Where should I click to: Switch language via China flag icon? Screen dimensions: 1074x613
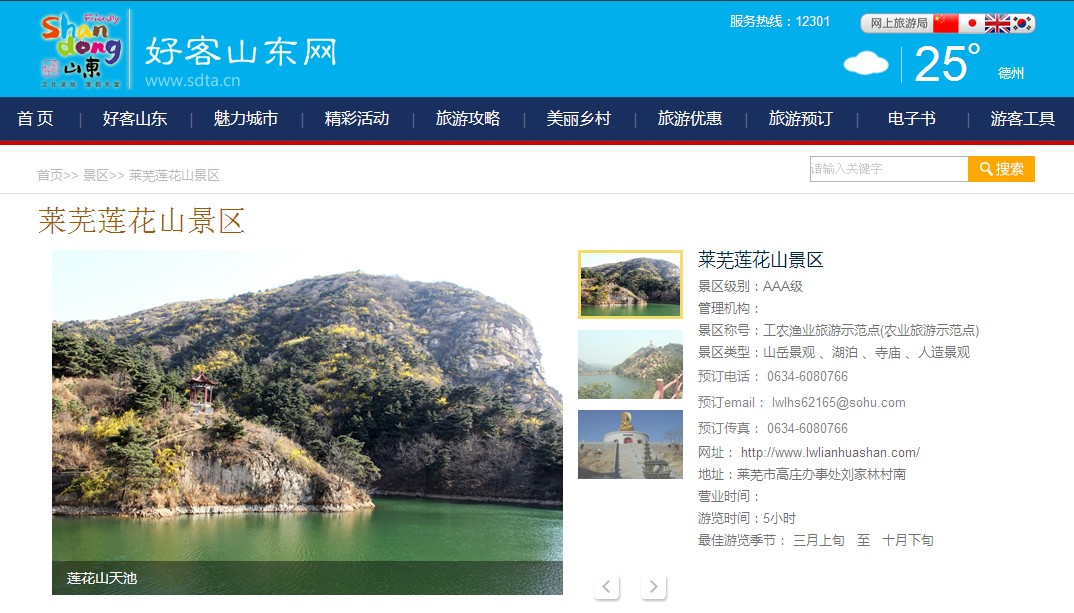coord(945,23)
